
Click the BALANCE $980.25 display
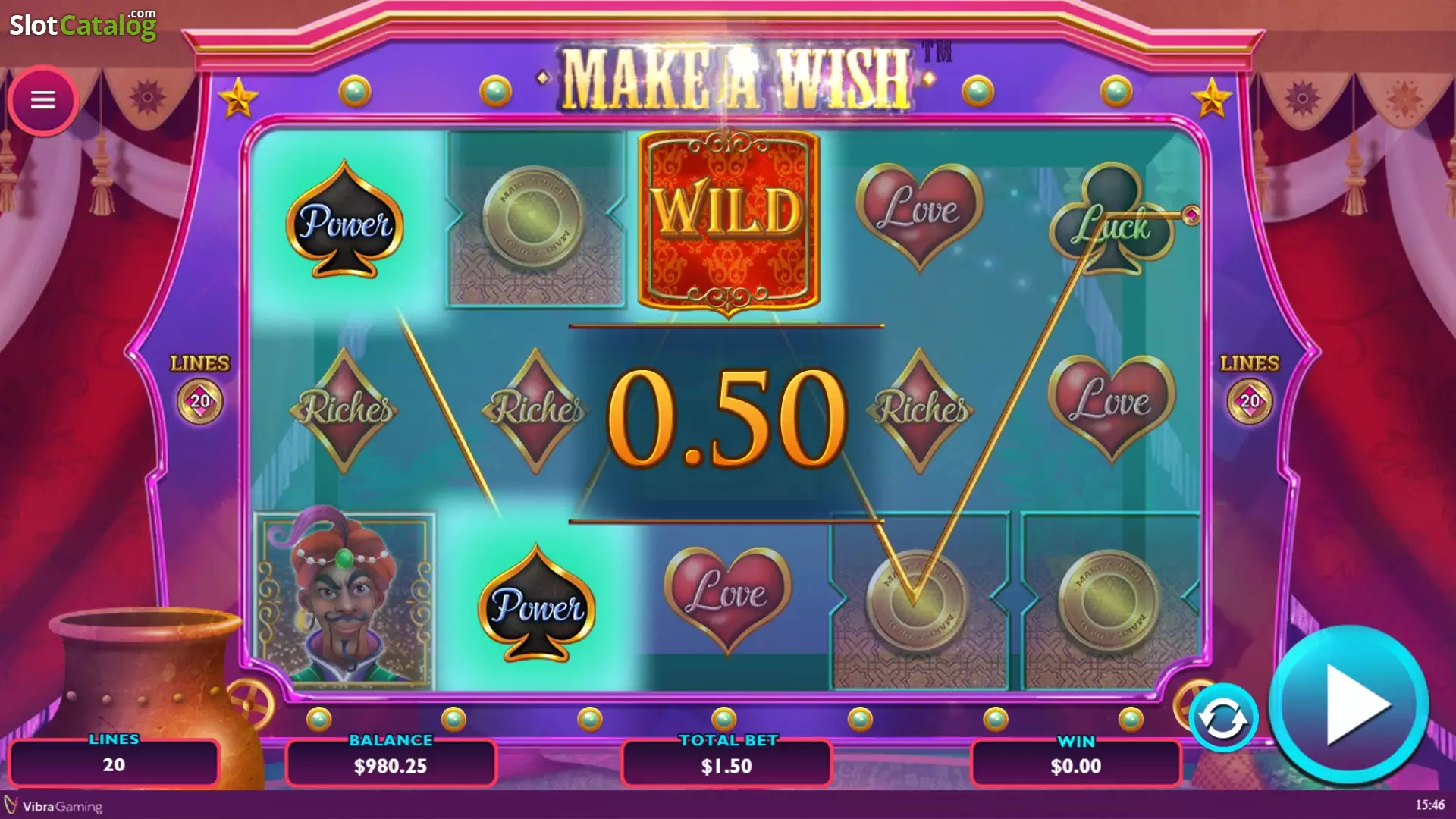[x=391, y=764]
